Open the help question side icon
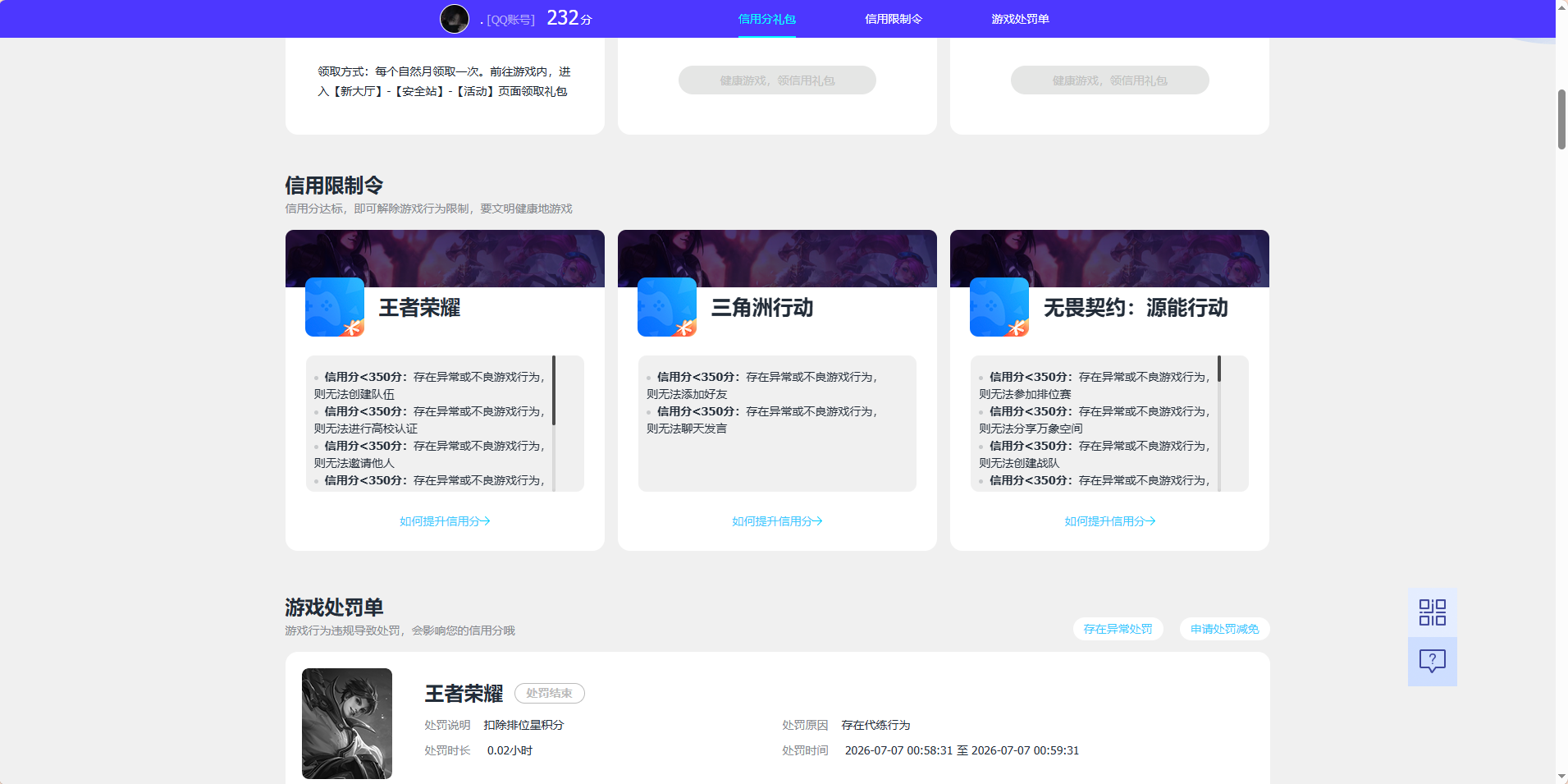1568x784 pixels. coord(1433,662)
